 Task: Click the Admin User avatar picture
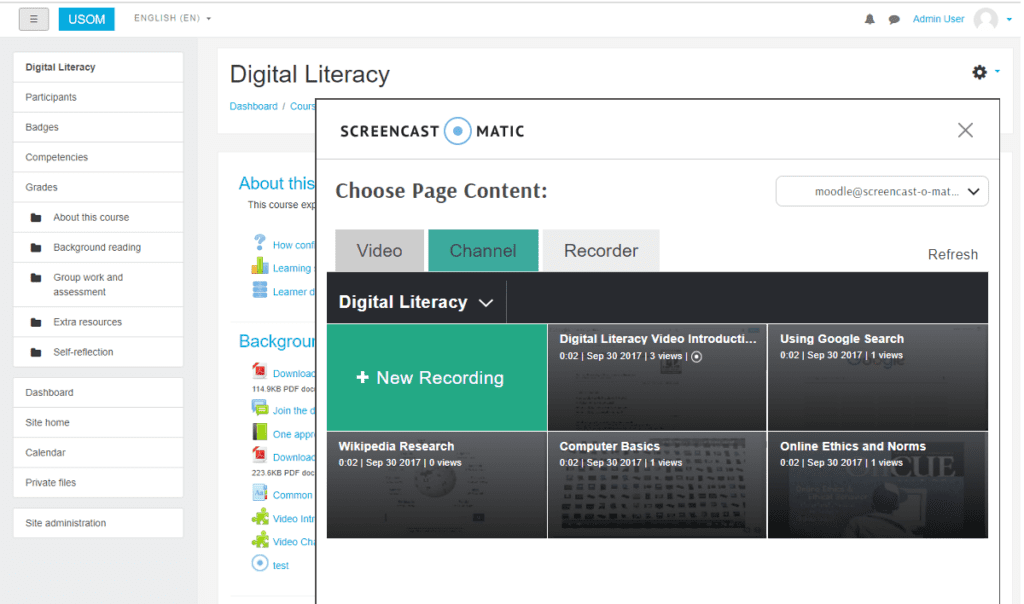pyautogui.click(x=985, y=19)
